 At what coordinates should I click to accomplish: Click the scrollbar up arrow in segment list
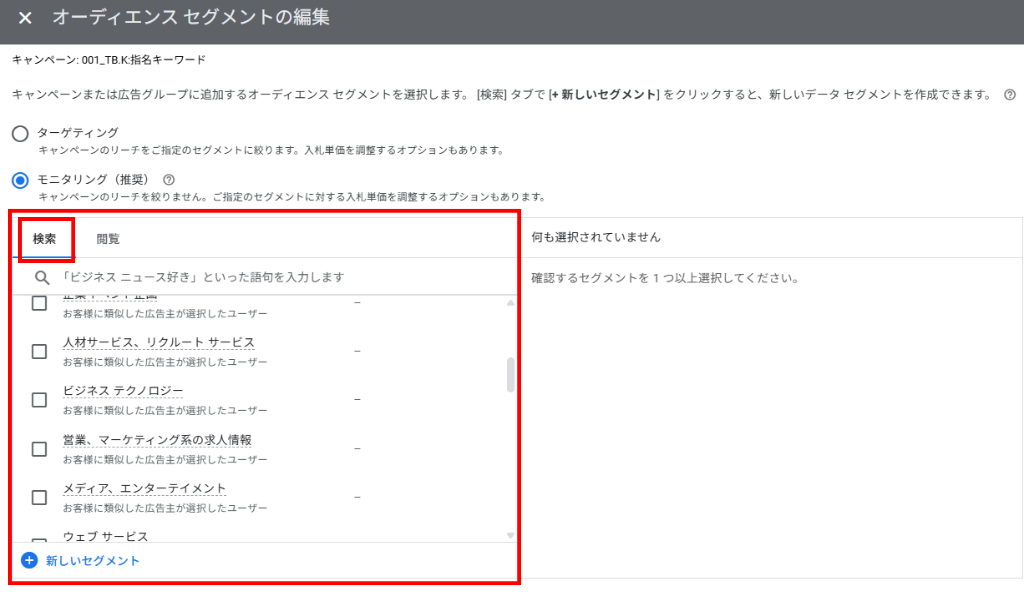tap(511, 303)
